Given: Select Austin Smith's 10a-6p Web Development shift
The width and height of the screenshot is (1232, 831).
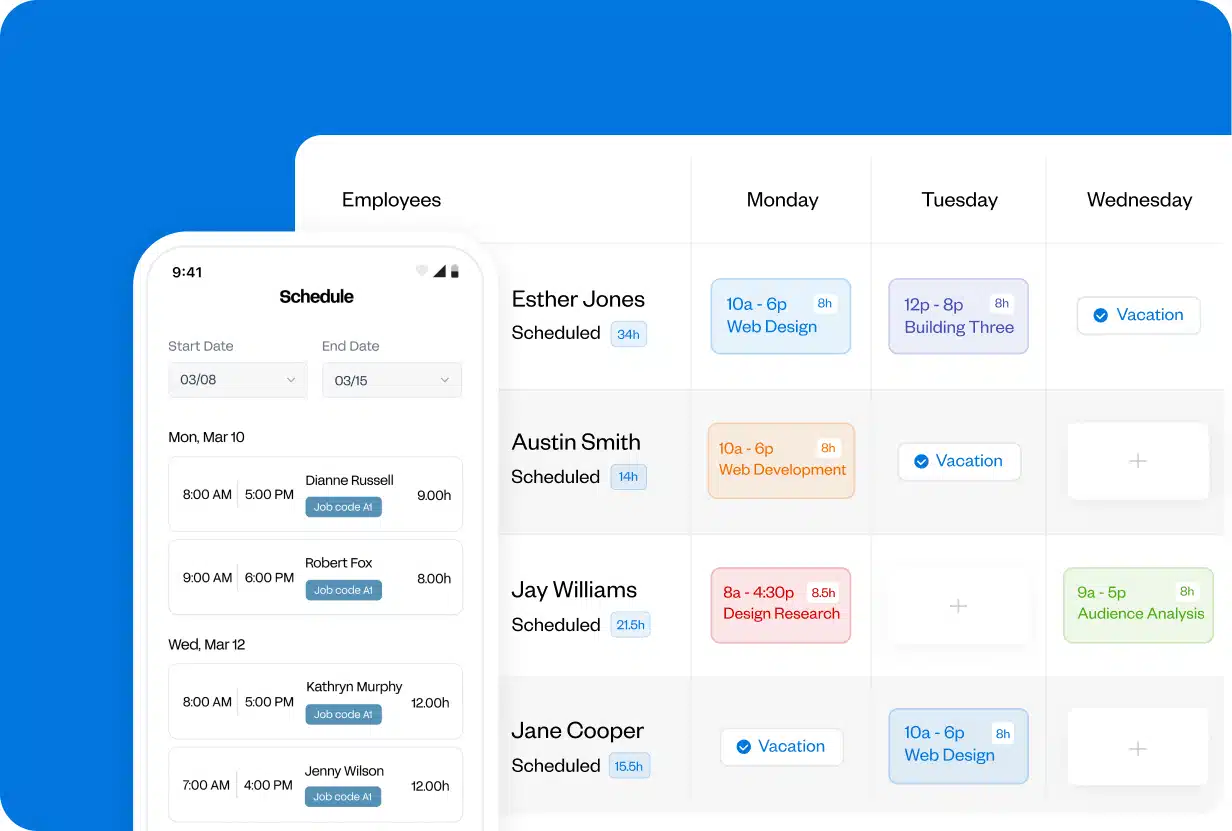Looking at the screenshot, I should coord(780,461).
